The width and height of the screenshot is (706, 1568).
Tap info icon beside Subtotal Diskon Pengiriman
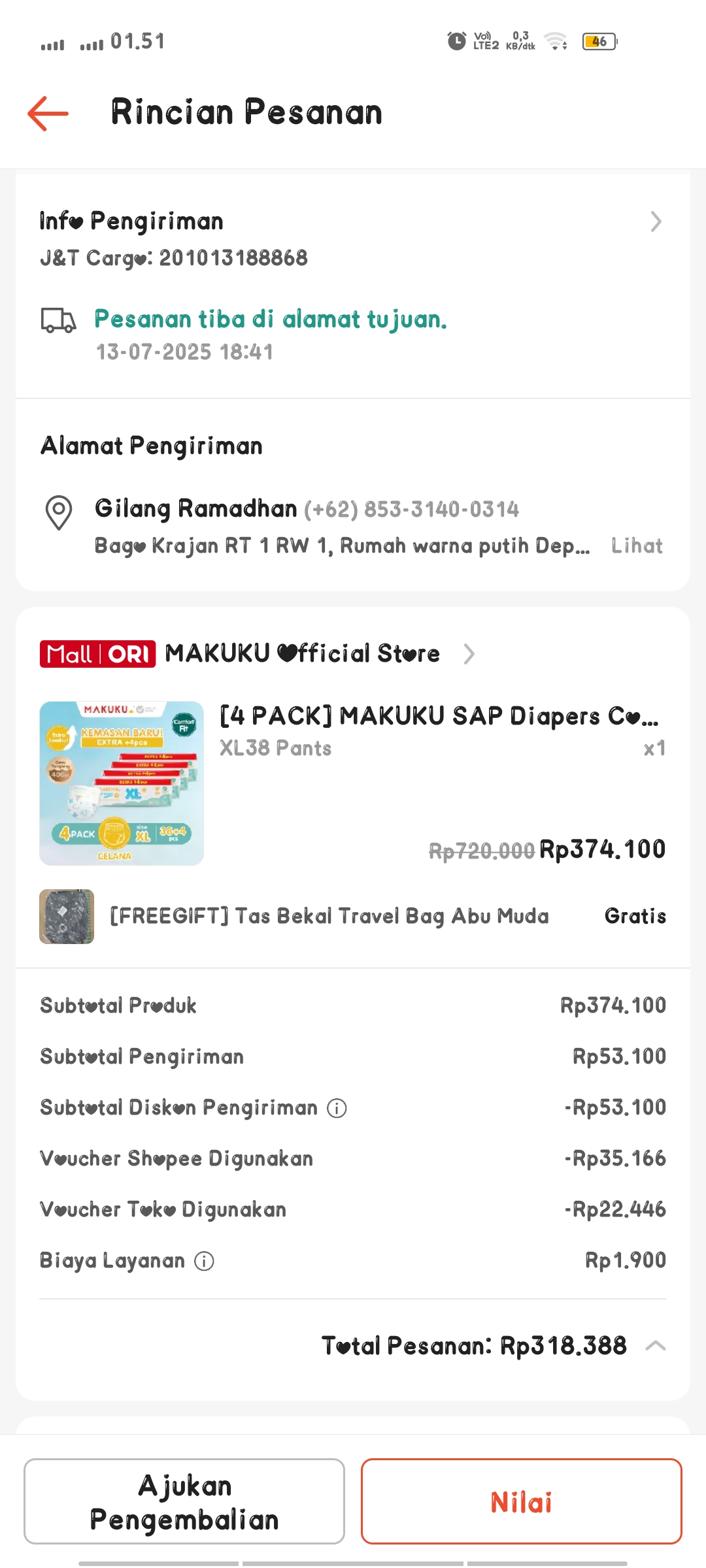pyautogui.click(x=337, y=1108)
